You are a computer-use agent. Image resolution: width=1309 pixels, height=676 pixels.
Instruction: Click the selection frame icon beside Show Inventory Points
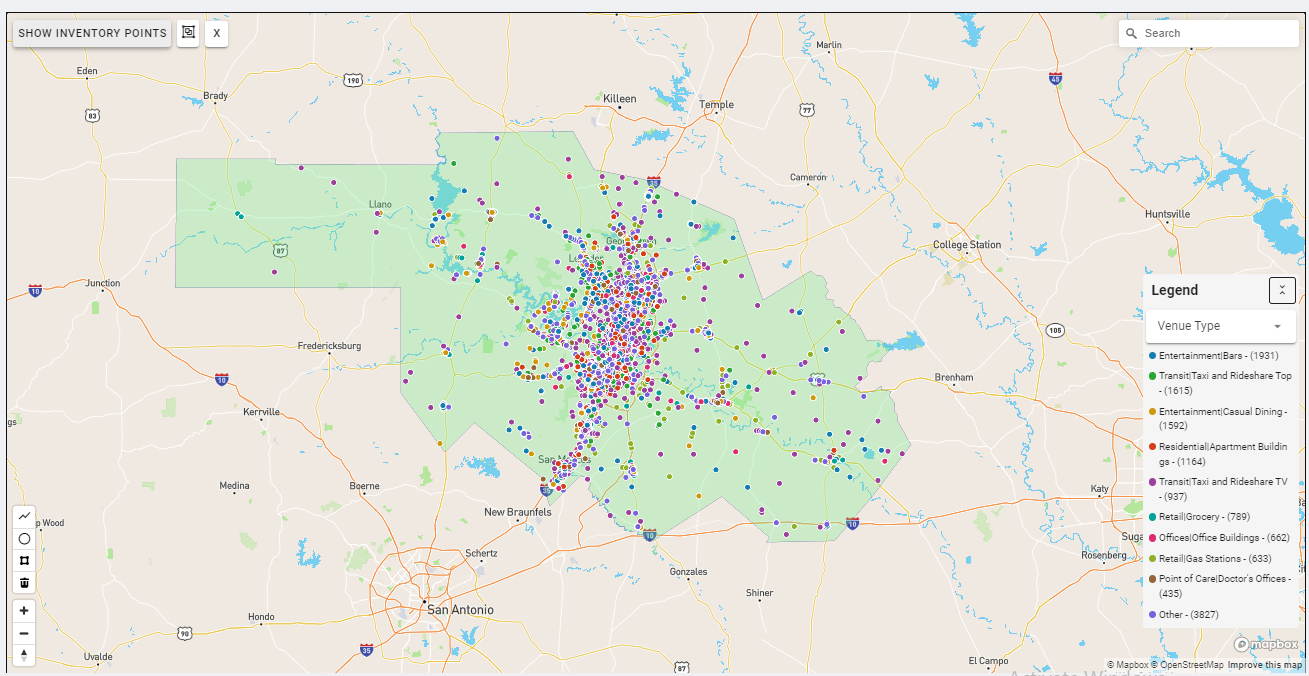pos(188,33)
